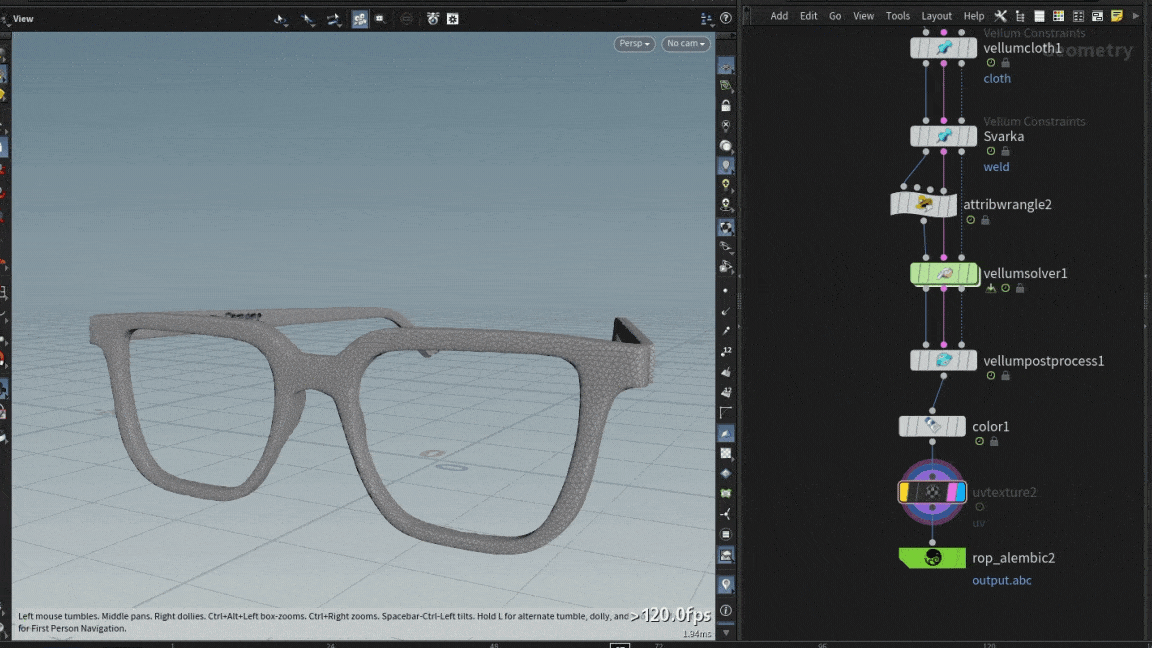The image size is (1152, 648).
Task: Expand the viewport display options menu
Action: coord(708,19)
